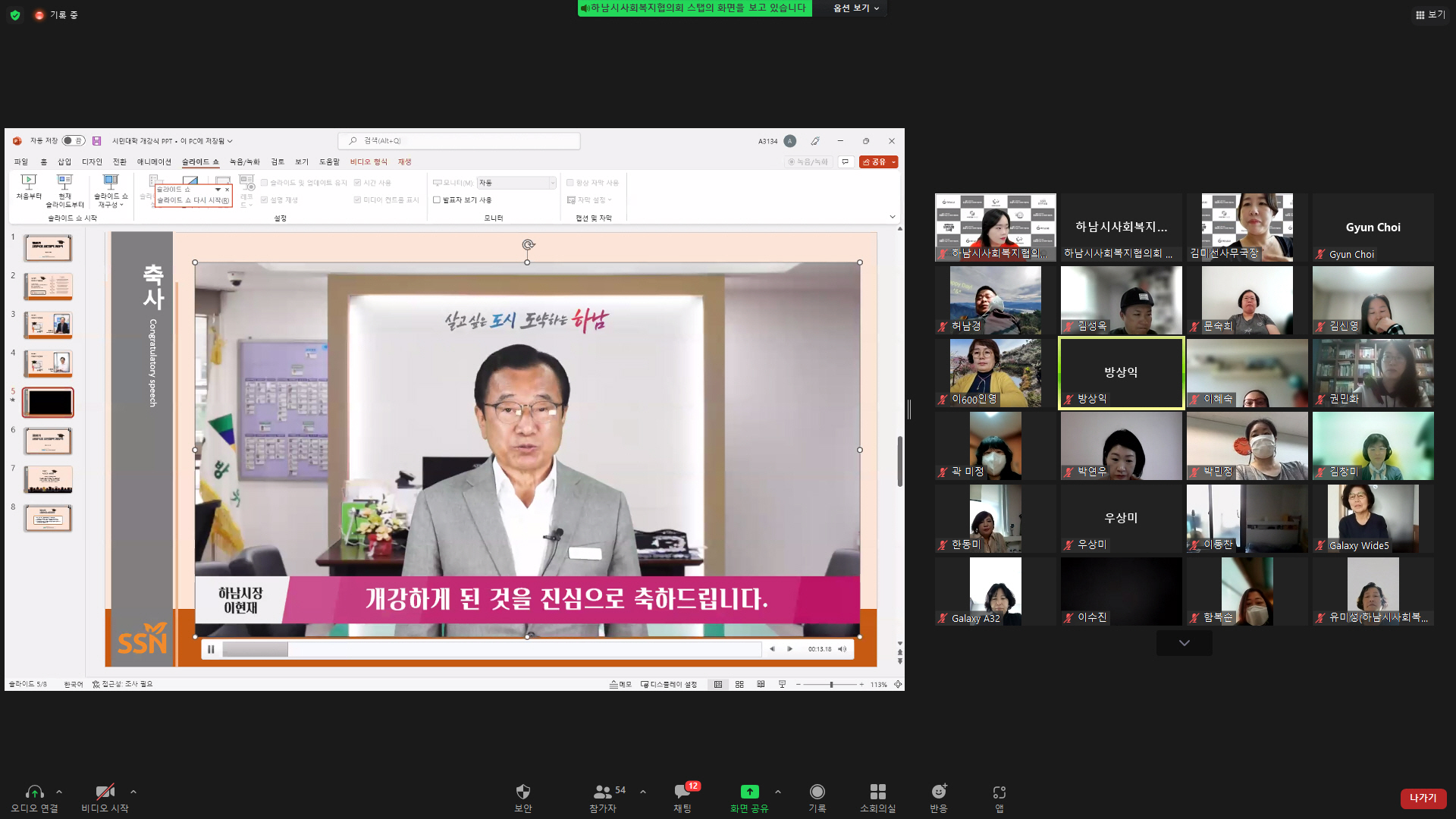This screenshot has width=1456, height=819.
Task: Expand the view options dropdown at top
Action: click(856, 8)
